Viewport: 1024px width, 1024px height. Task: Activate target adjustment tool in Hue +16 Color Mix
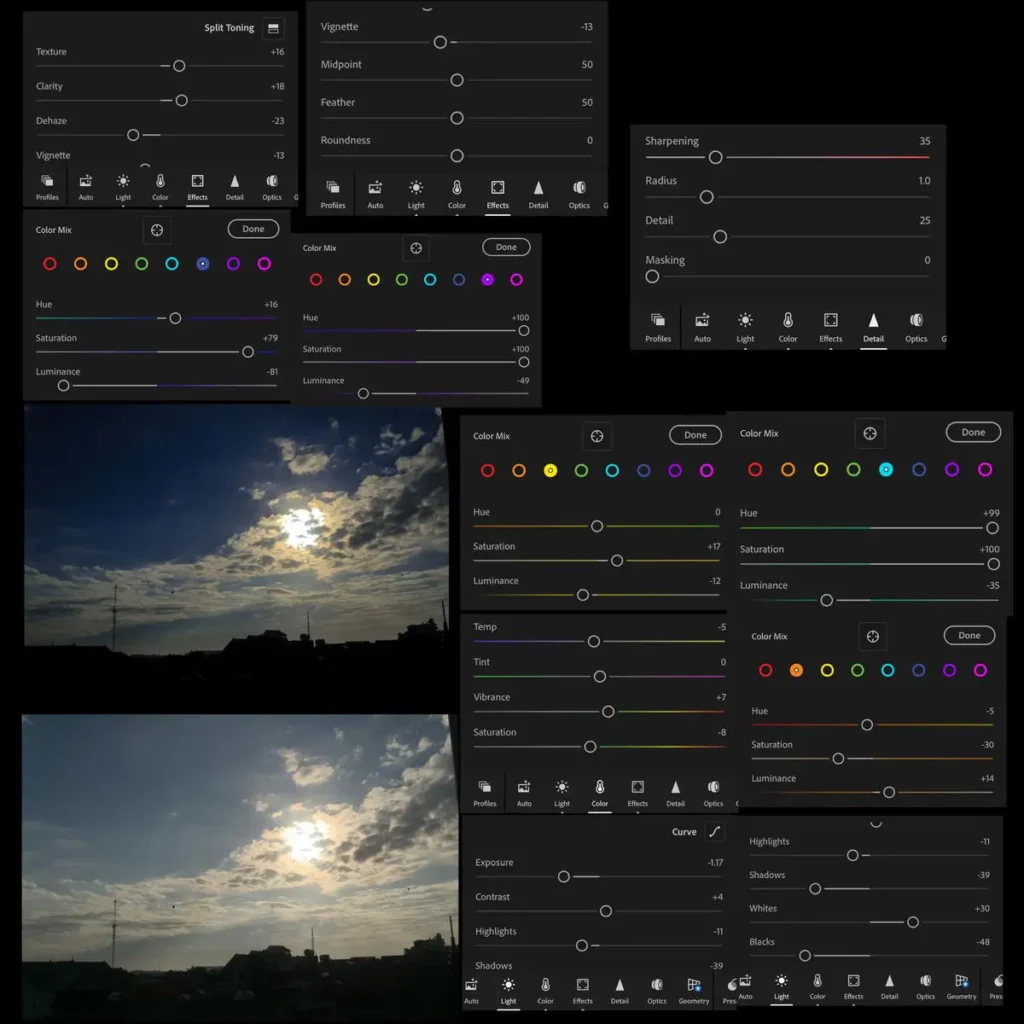(x=157, y=230)
